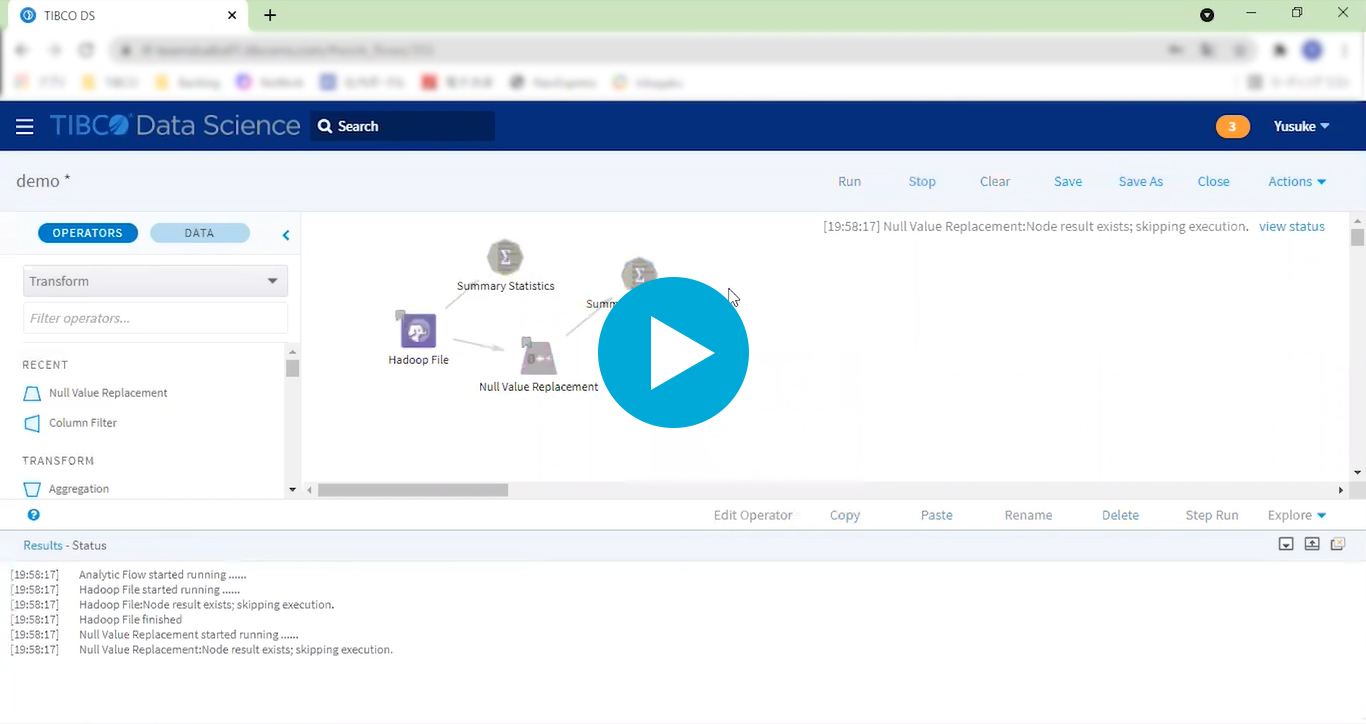Click Save in the workflow toolbar
The image size is (1366, 724).
tap(1068, 181)
